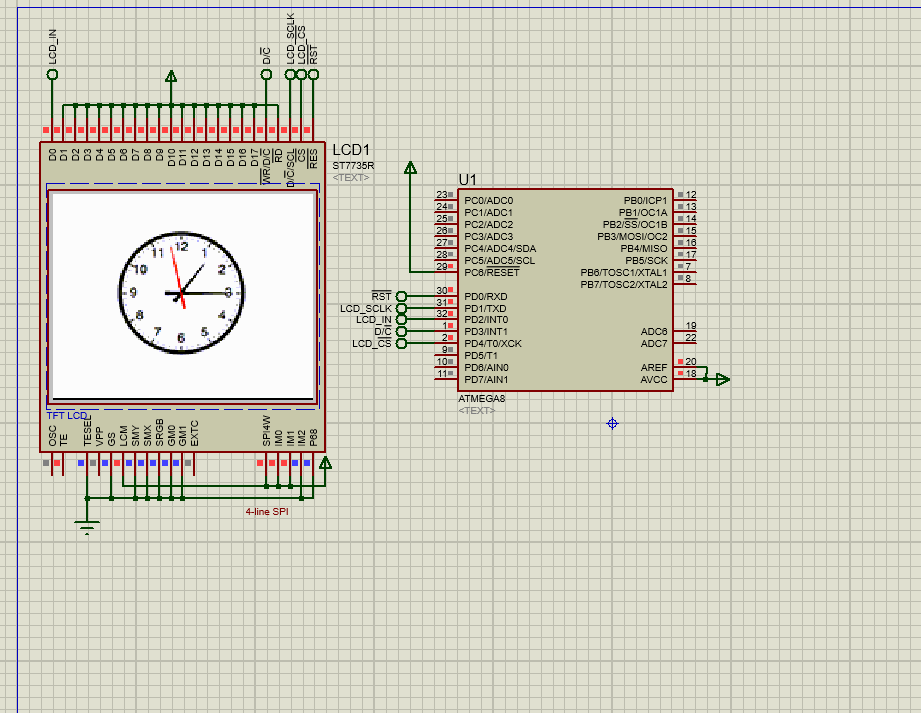Select the power terminal arrow beside AVCC
Image resolution: width=921 pixels, height=713 pixels.
(x=722, y=379)
